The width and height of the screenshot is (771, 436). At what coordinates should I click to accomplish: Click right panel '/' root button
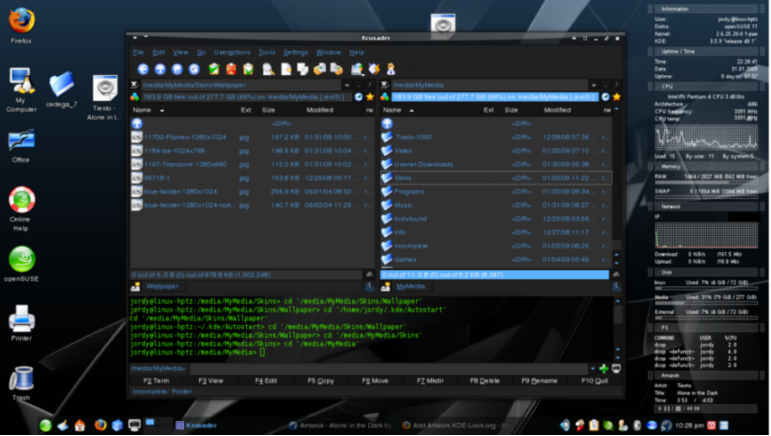coord(617,85)
